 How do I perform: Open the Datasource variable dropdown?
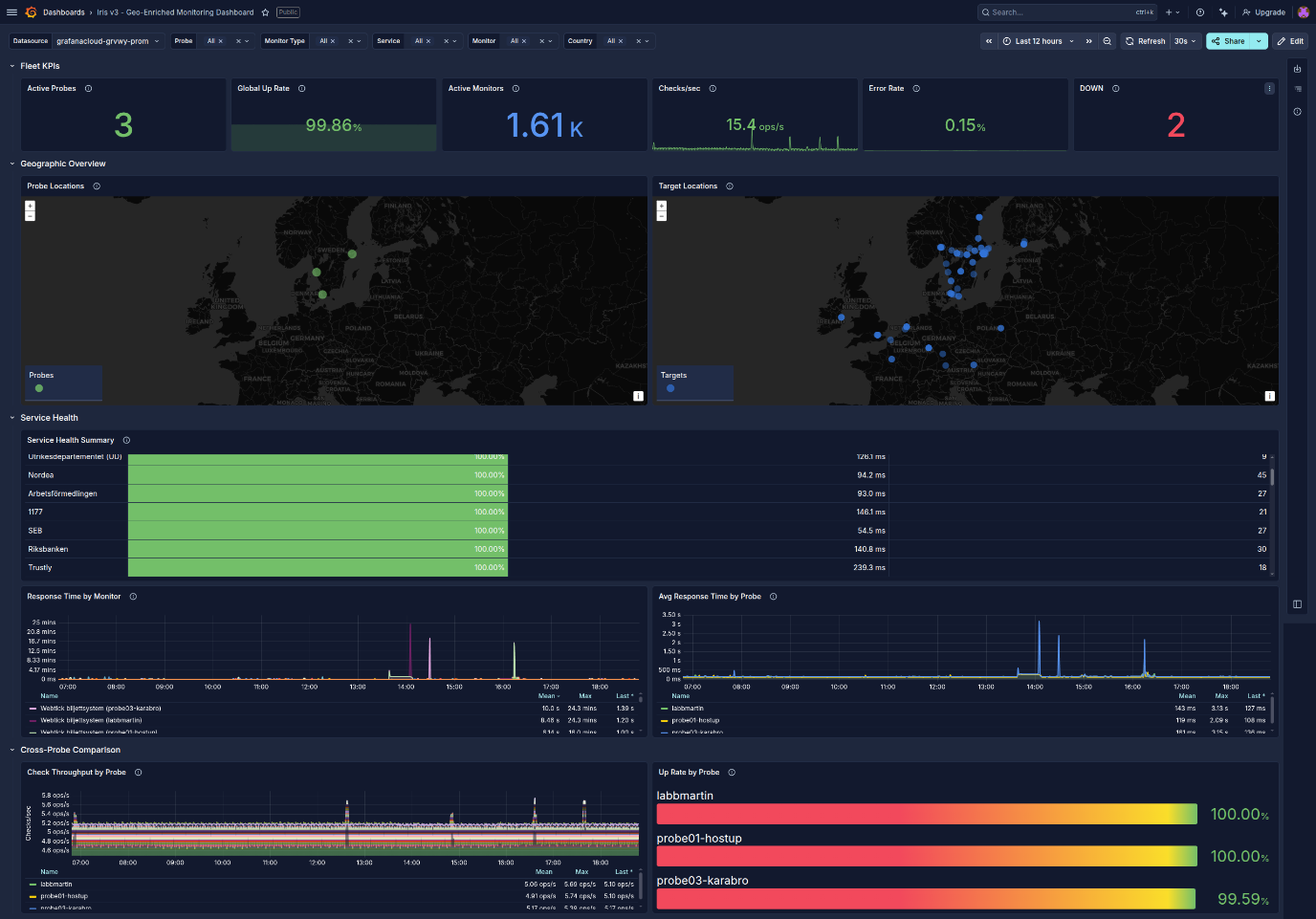click(x=108, y=41)
